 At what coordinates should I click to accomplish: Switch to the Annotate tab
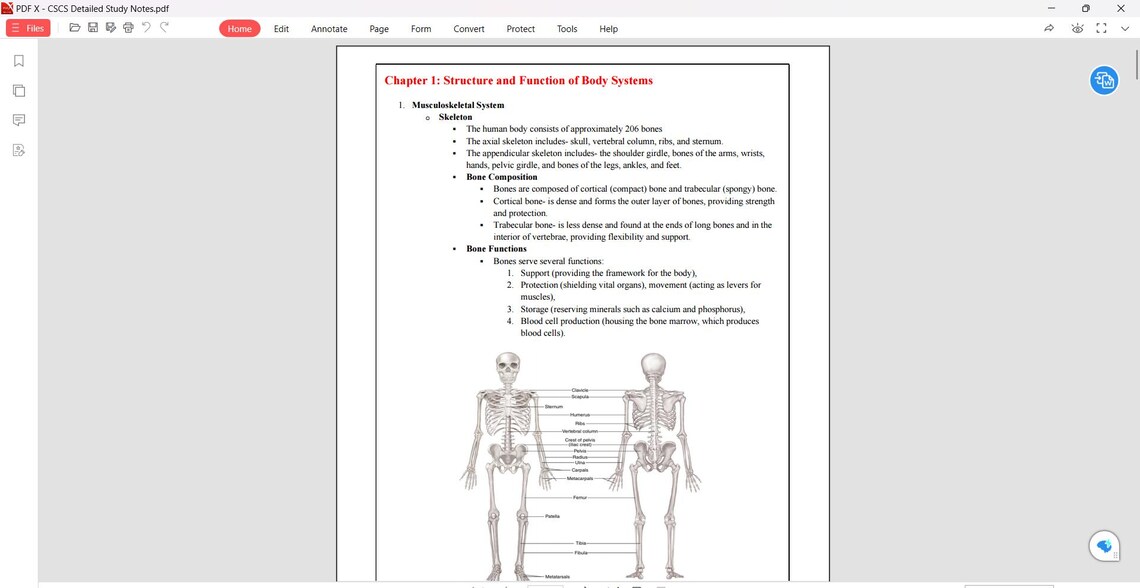point(329,28)
